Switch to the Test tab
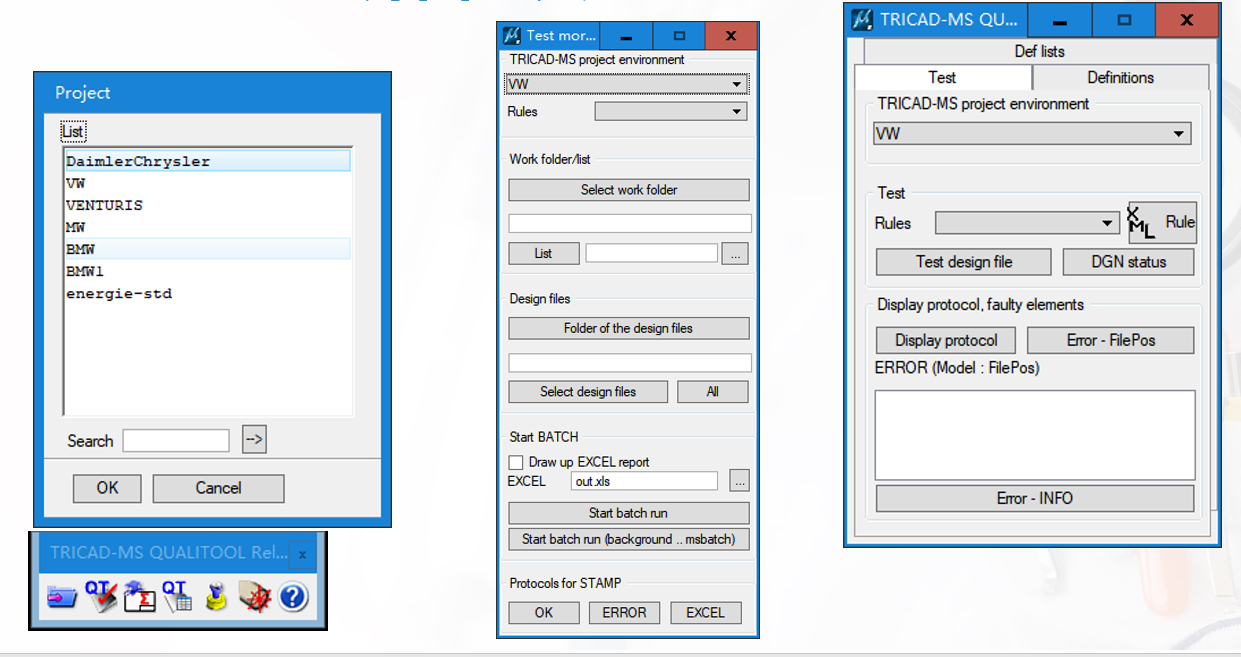This screenshot has width=1241, height=657. click(942, 77)
